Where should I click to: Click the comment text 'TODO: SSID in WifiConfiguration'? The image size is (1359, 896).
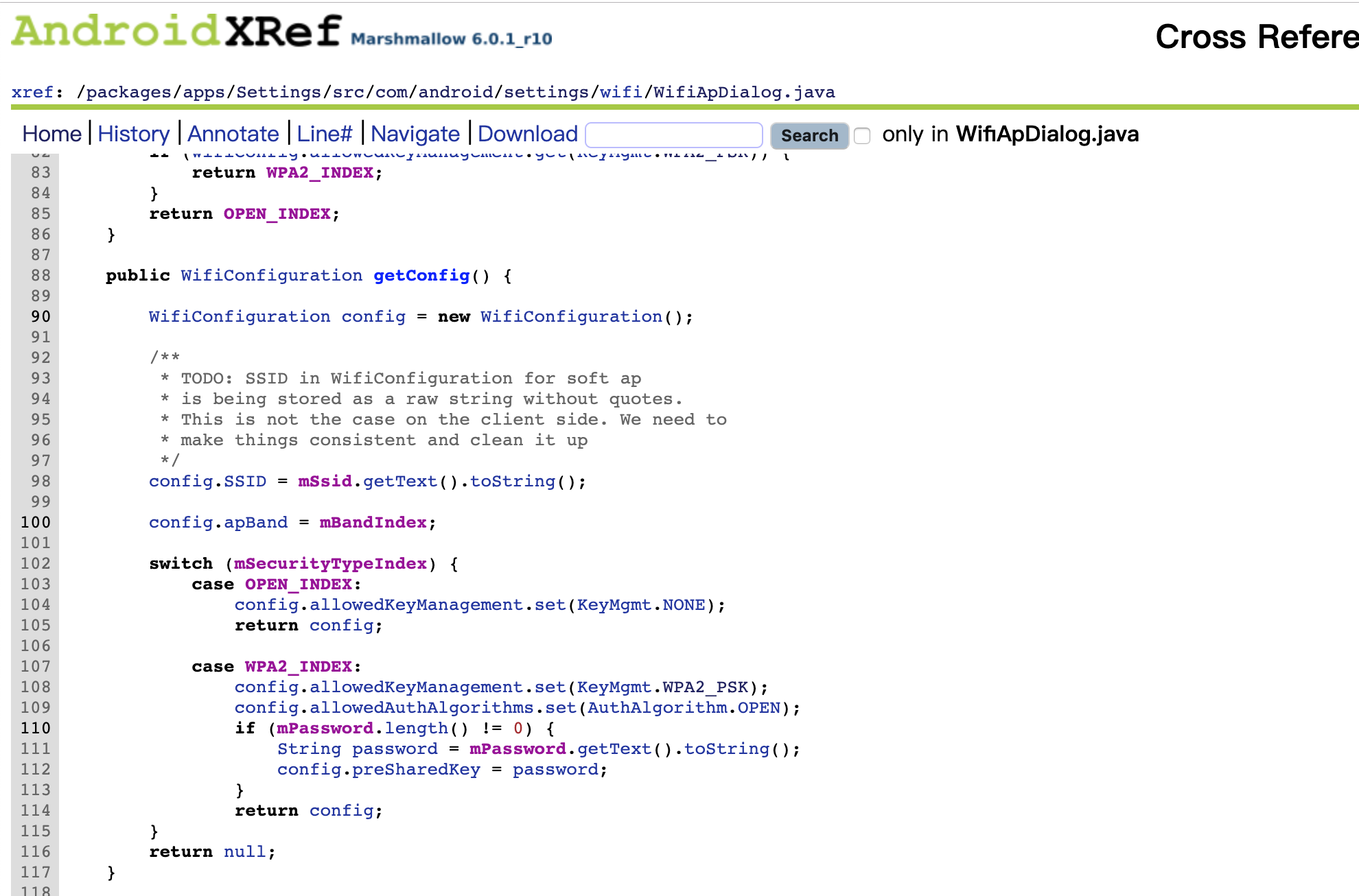(347, 378)
